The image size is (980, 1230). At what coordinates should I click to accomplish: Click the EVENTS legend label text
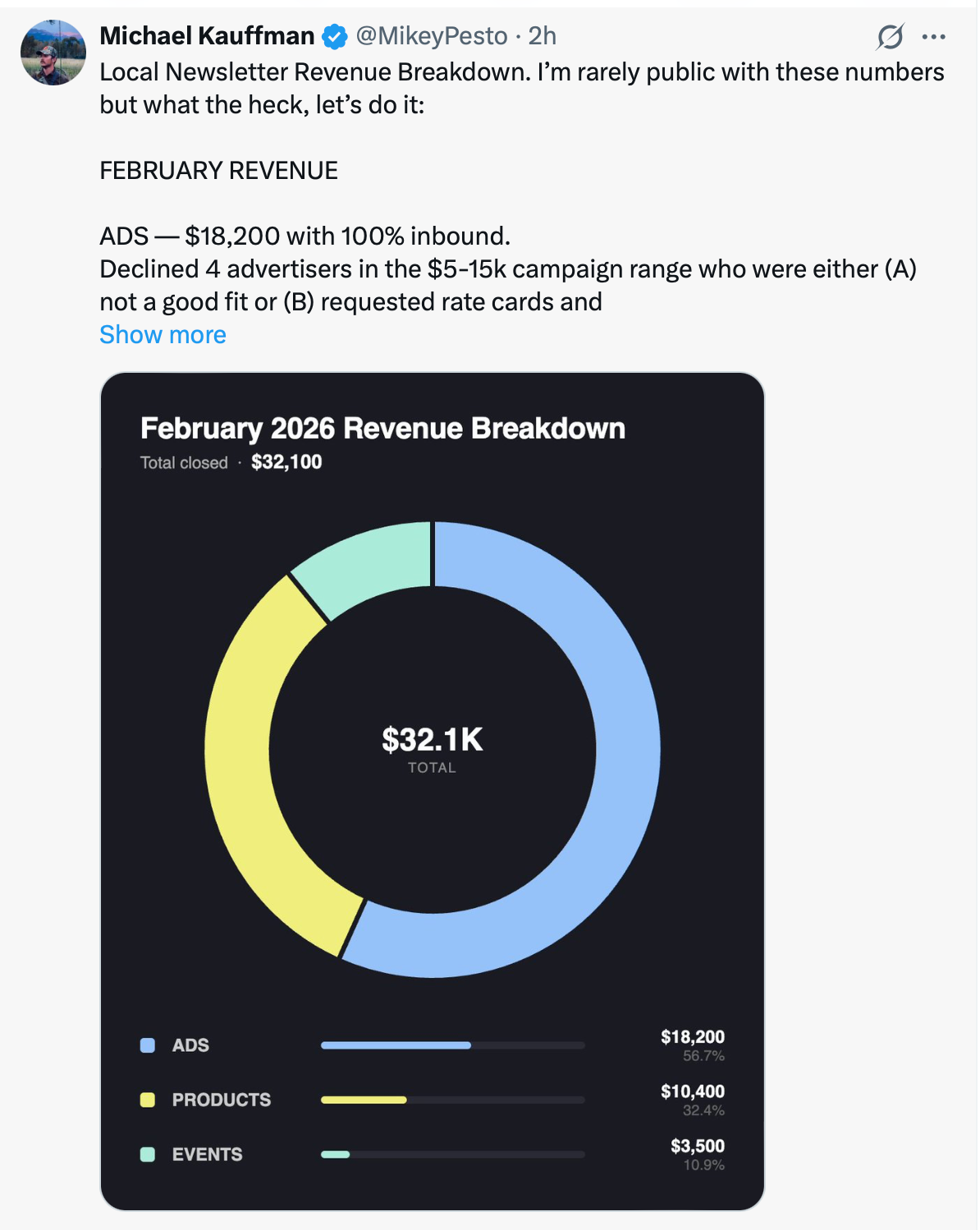(x=206, y=1154)
